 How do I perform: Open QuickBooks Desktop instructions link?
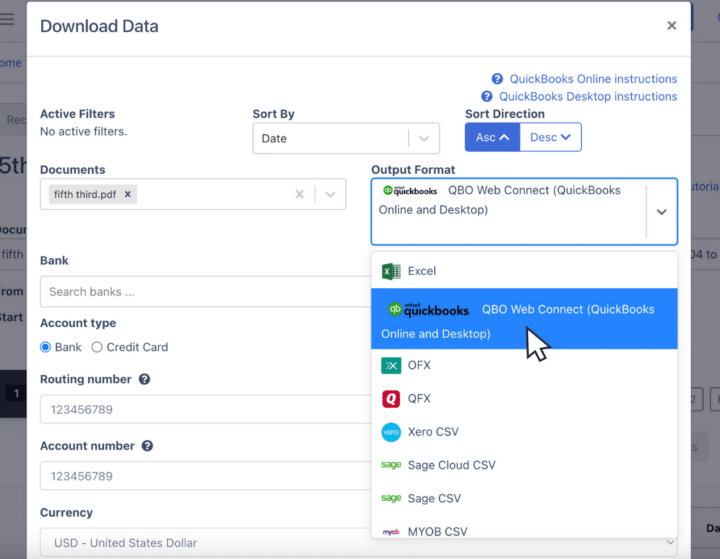tap(588, 96)
